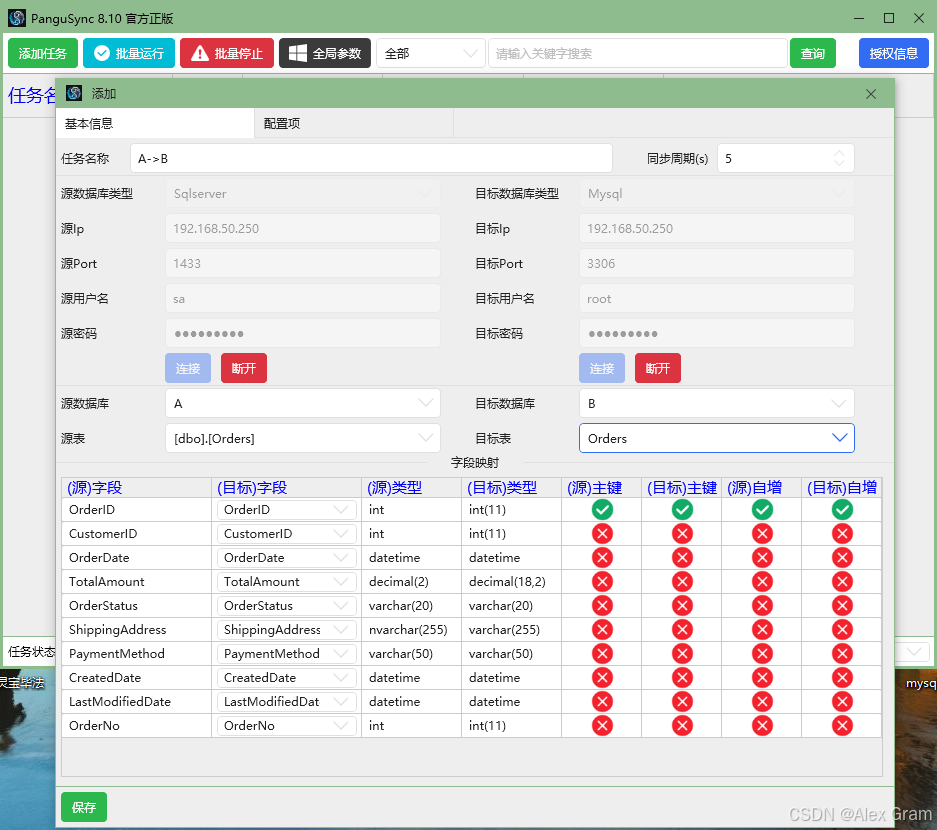The height and width of the screenshot is (830, 937).
Task: Open target field dropdown for LastModifiedDate
Action: click(x=286, y=702)
